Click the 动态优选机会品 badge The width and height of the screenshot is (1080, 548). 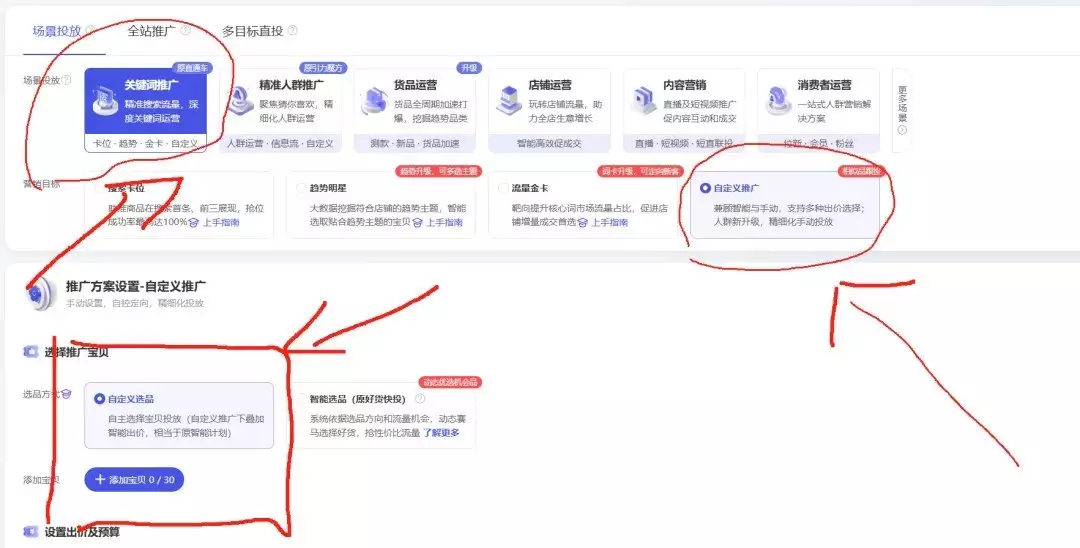click(x=449, y=382)
